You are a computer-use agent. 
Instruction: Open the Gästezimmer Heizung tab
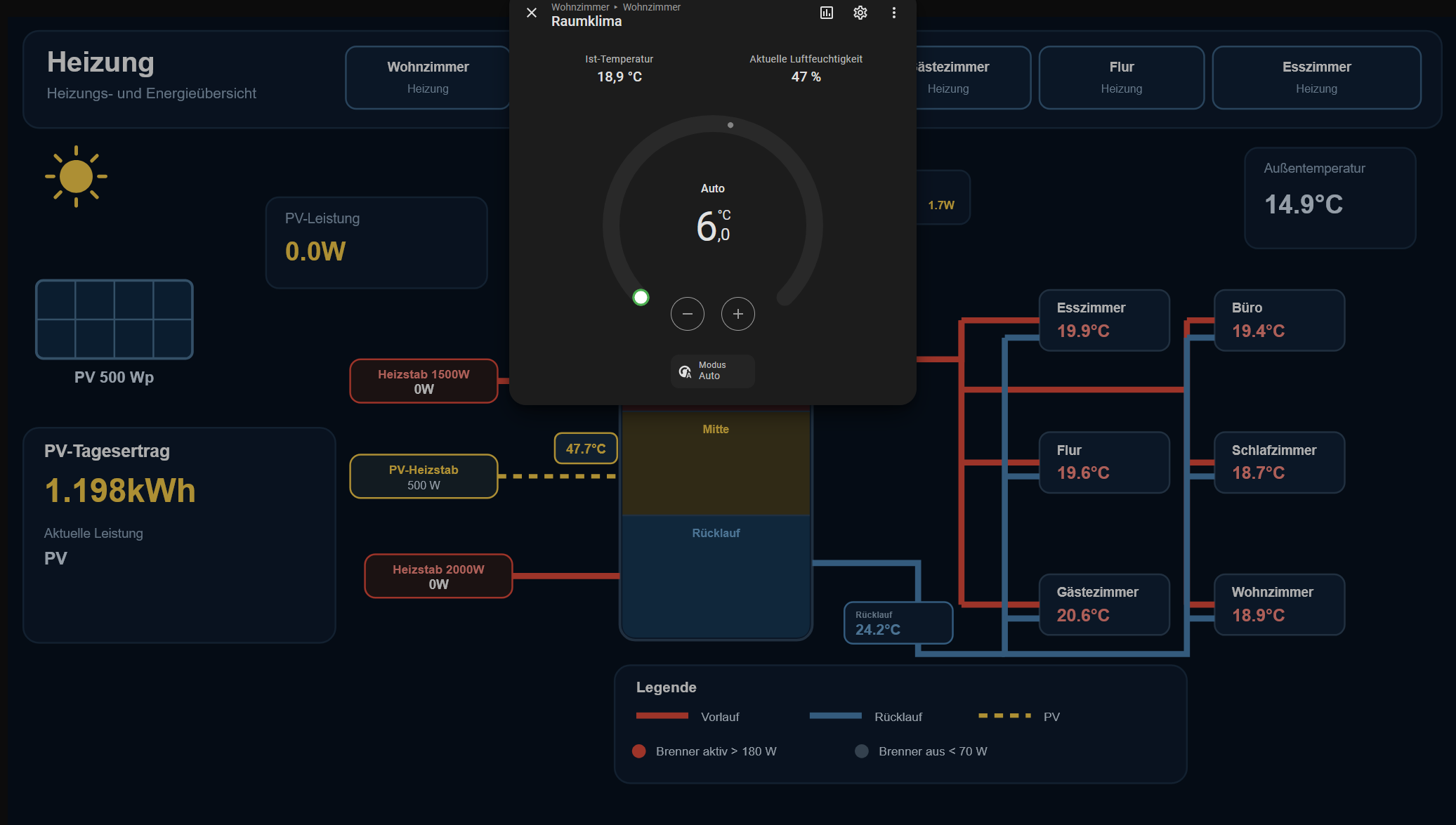tap(973, 77)
